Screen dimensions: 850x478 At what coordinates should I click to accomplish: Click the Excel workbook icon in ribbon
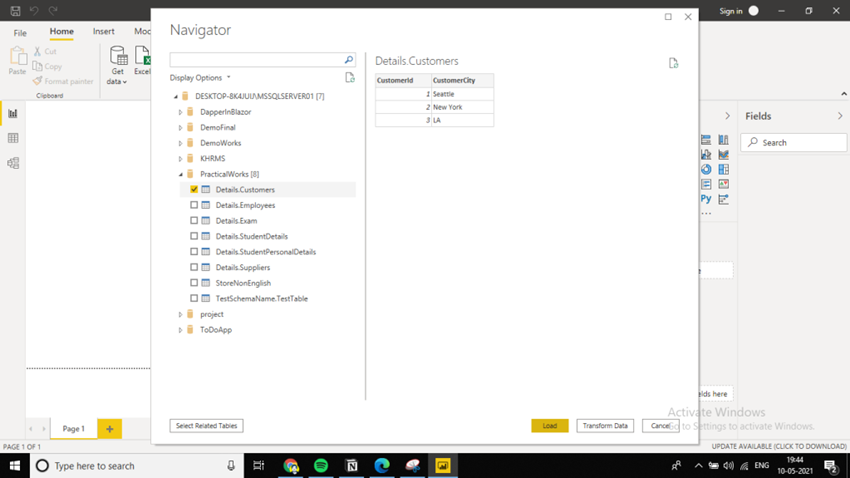click(x=143, y=56)
